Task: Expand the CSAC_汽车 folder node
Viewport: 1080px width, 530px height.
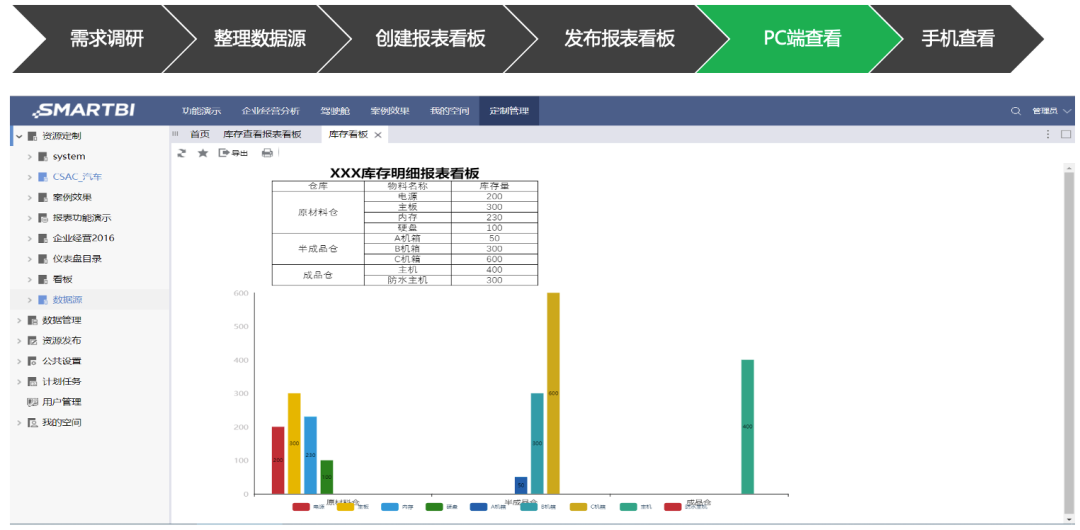Action: click(x=30, y=177)
